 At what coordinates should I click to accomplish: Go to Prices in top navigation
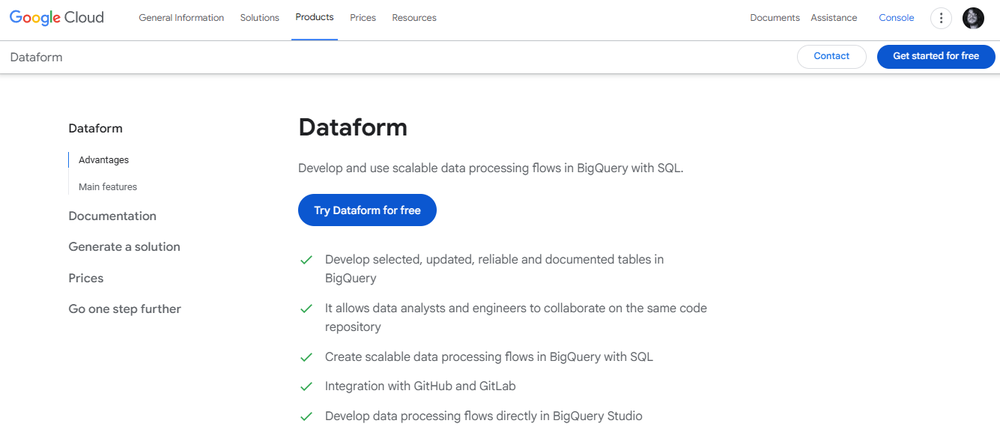tap(363, 18)
